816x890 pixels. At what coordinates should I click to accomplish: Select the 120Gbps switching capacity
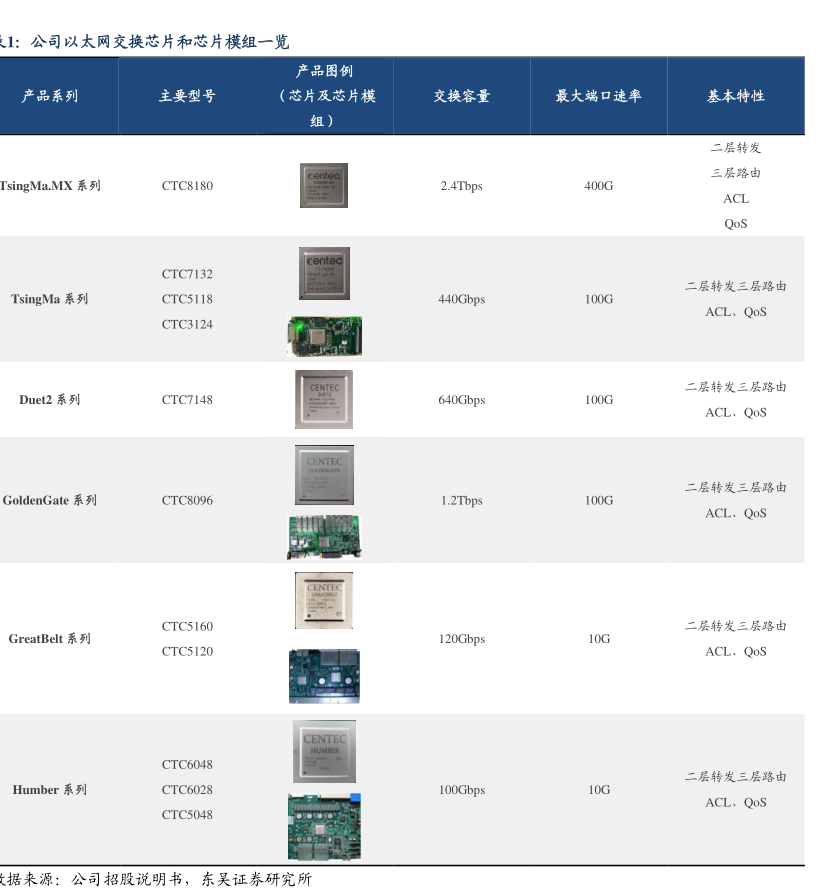click(x=462, y=639)
